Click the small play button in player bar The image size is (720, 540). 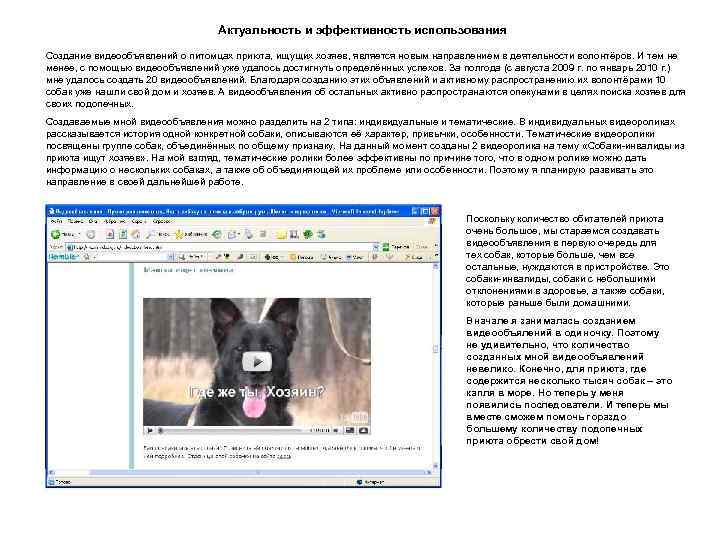tap(149, 430)
